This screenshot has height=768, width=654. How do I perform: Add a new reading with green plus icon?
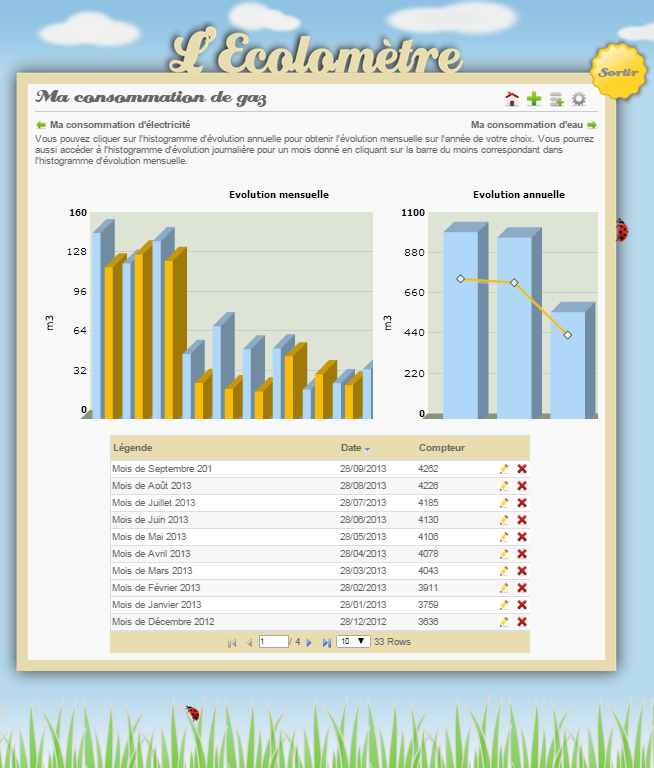tap(534, 99)
